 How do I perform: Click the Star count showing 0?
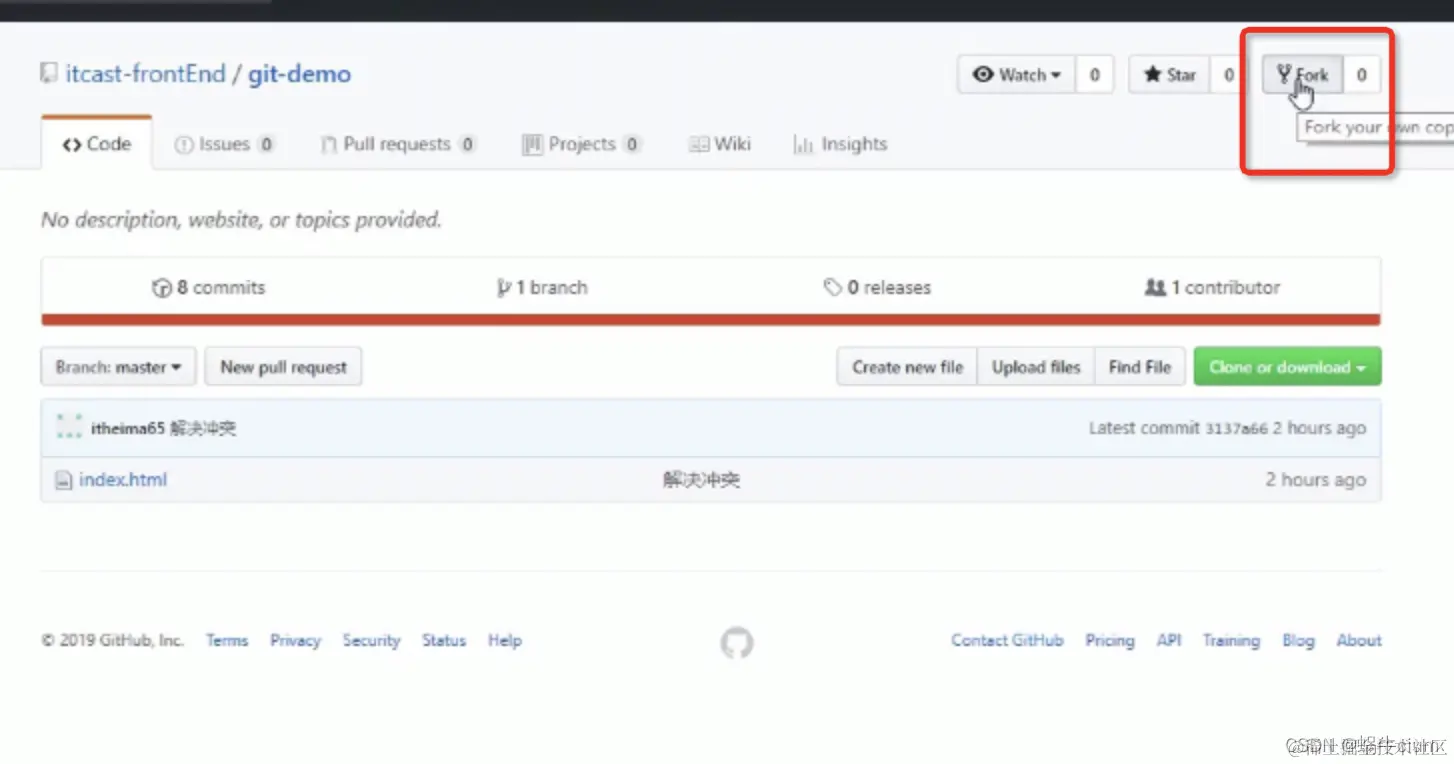[x=1229, y=75]
